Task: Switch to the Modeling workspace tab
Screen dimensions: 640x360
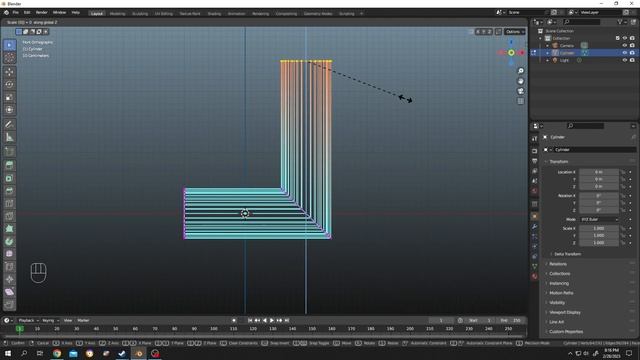Action: pos(117,13)
